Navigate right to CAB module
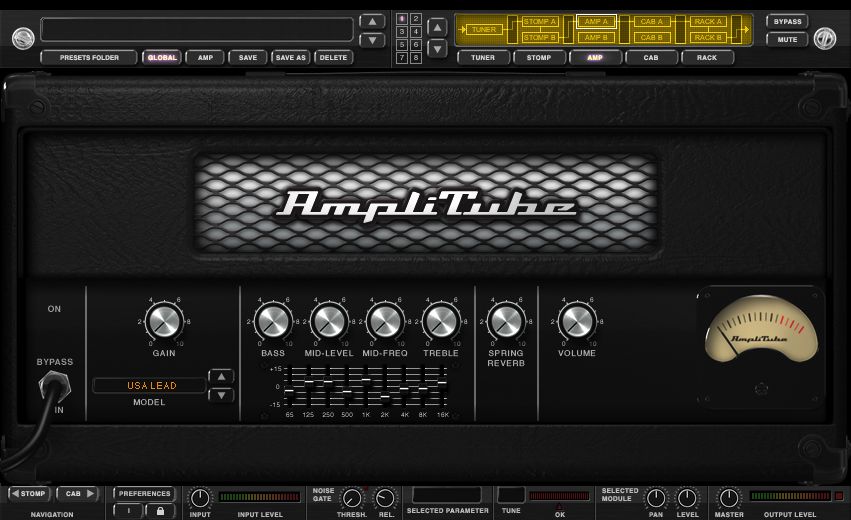The height and width of the screenshot is (520, 851). tap(79, 493)
